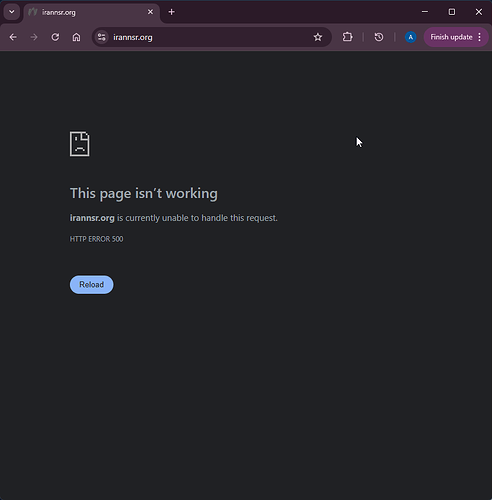
Task: Open a new tab with plus button
Action: click(x=171, y=12)
